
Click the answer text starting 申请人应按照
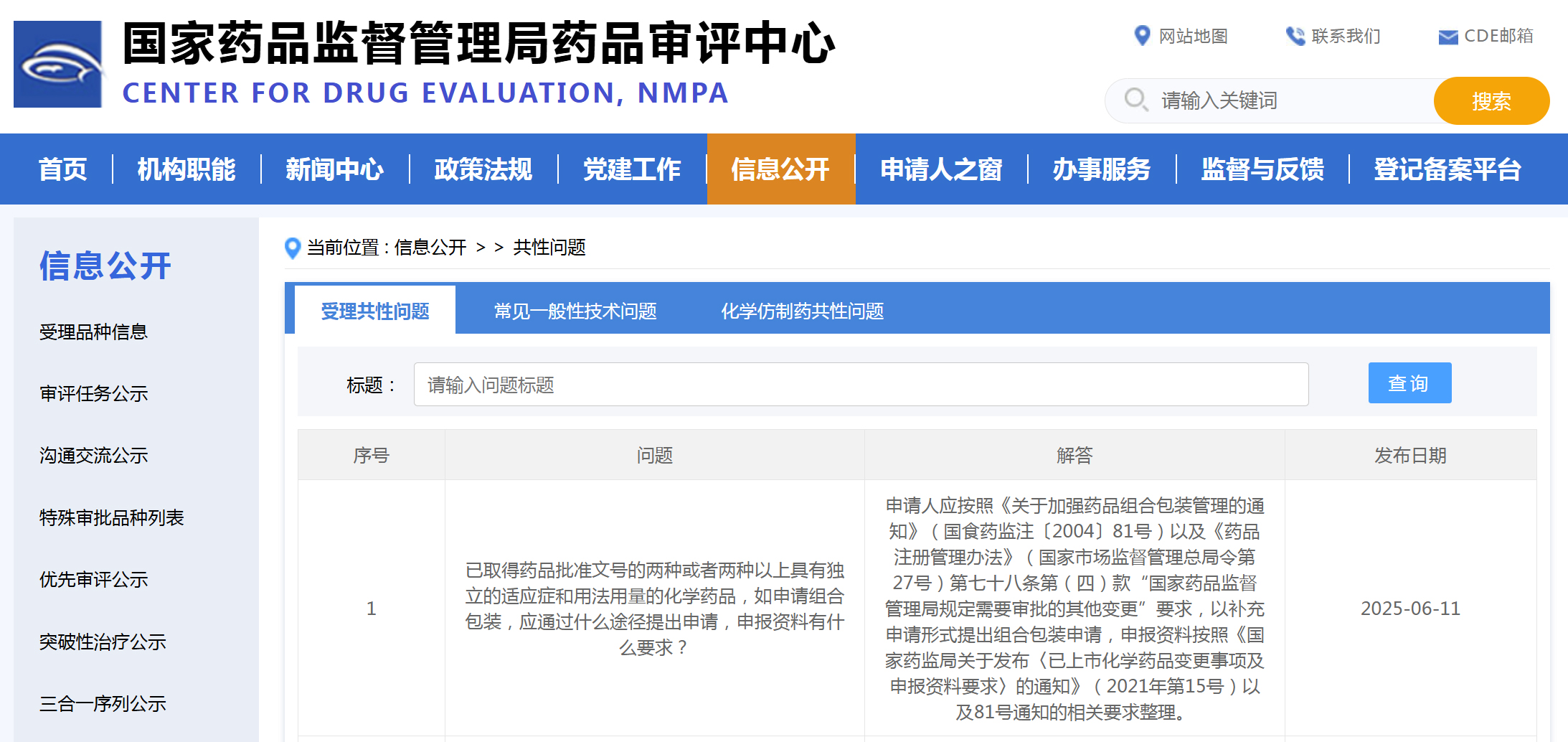pyautogui.click(x=1075, y=609)
